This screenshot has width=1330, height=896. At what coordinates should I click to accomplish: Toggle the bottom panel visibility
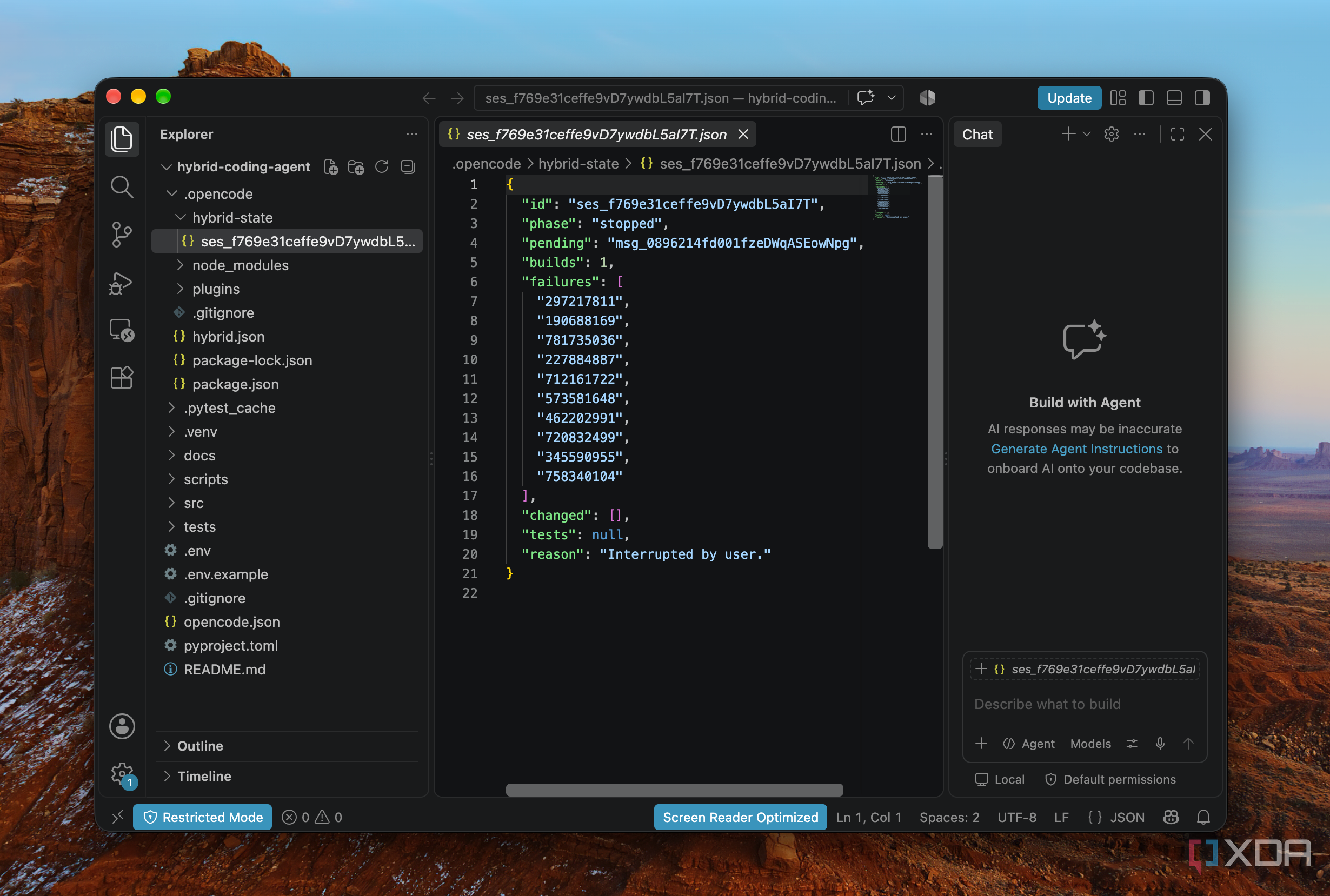tap(1174, 98)
